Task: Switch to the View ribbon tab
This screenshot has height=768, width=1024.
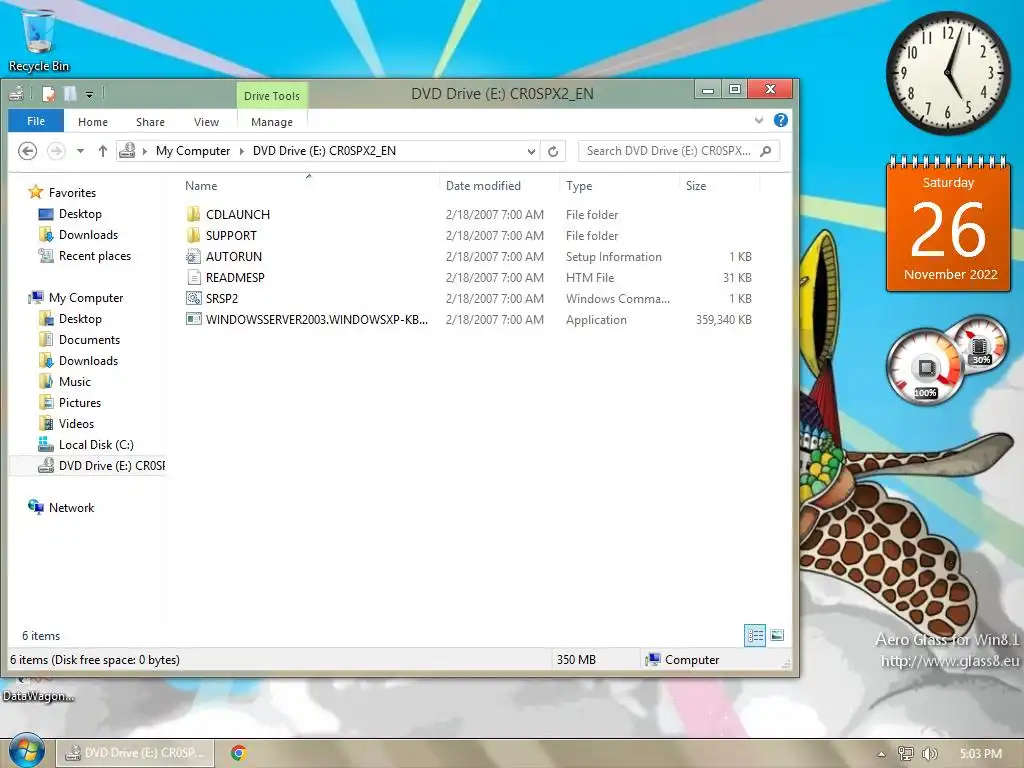Action: (206, 122)
